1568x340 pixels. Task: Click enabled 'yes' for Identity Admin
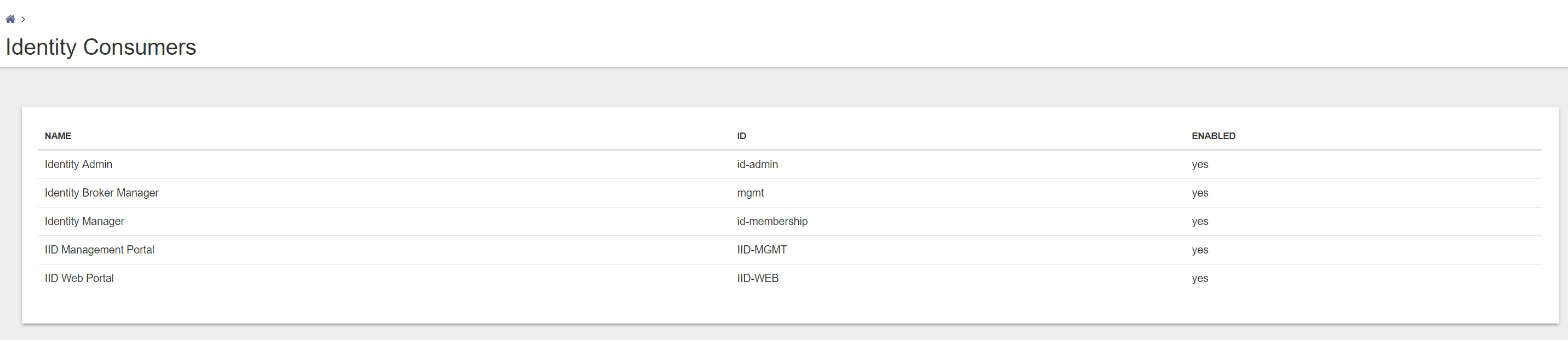pyautogui.click(x=1200, y=164)
